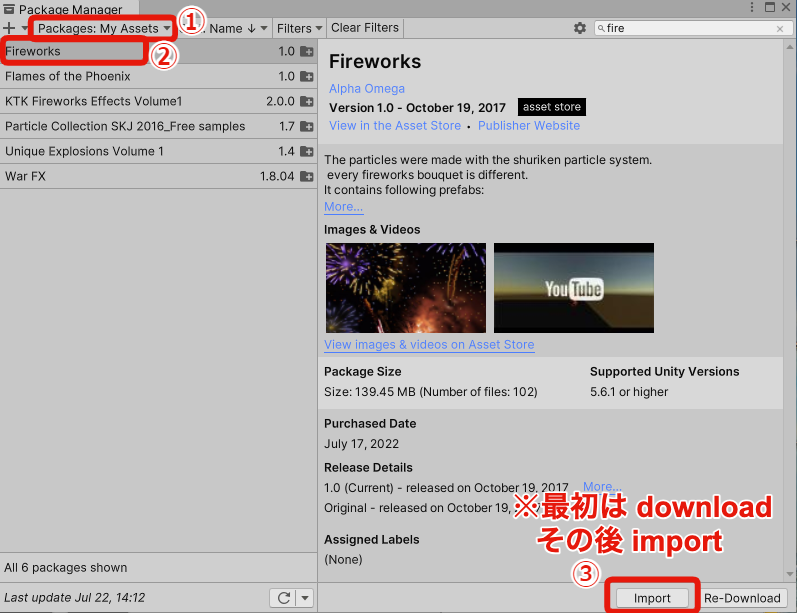
Task: Select the Fireworks package row
Action: [x=158, y=51]
